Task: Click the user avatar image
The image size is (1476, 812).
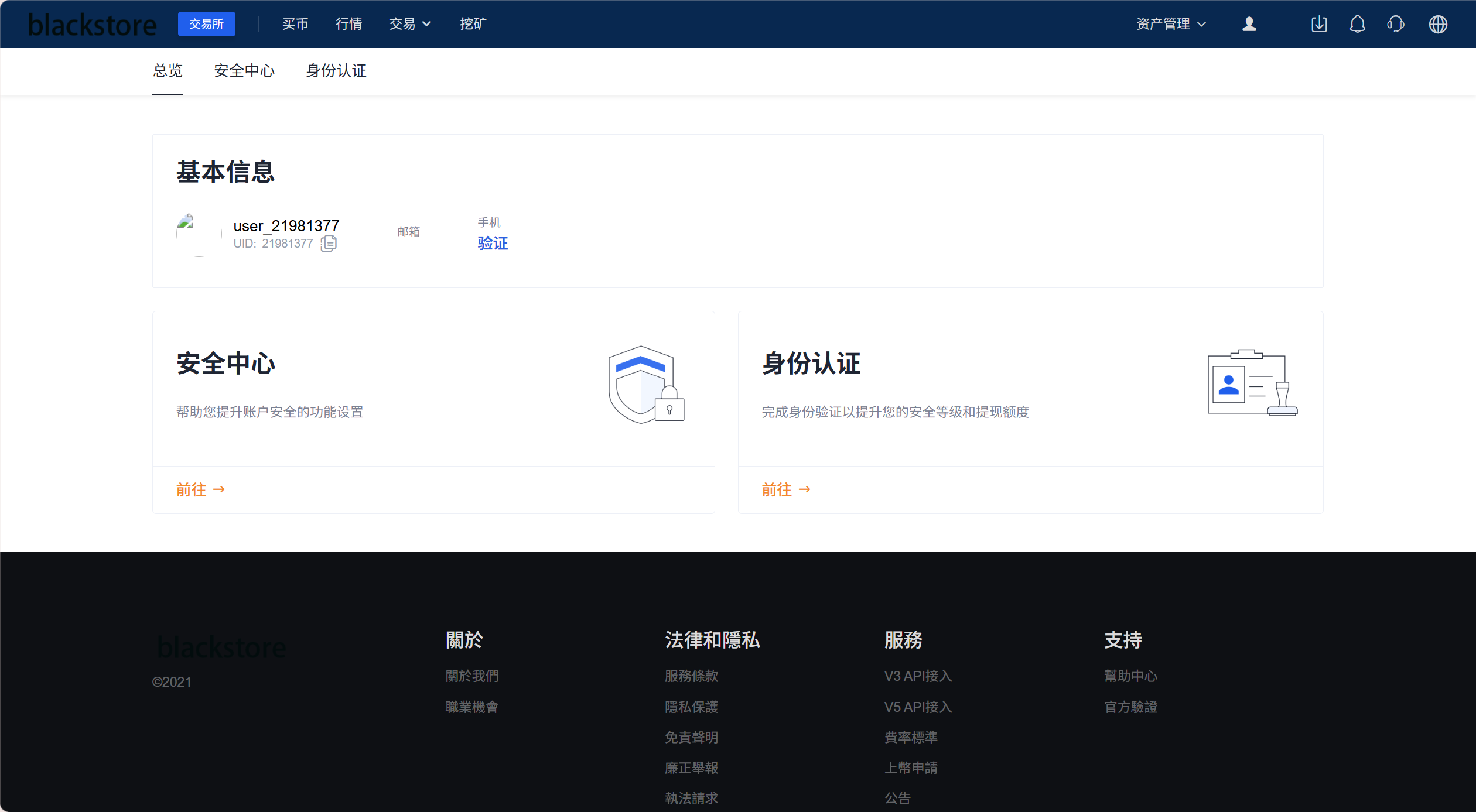Action: (x=199, y=234)
